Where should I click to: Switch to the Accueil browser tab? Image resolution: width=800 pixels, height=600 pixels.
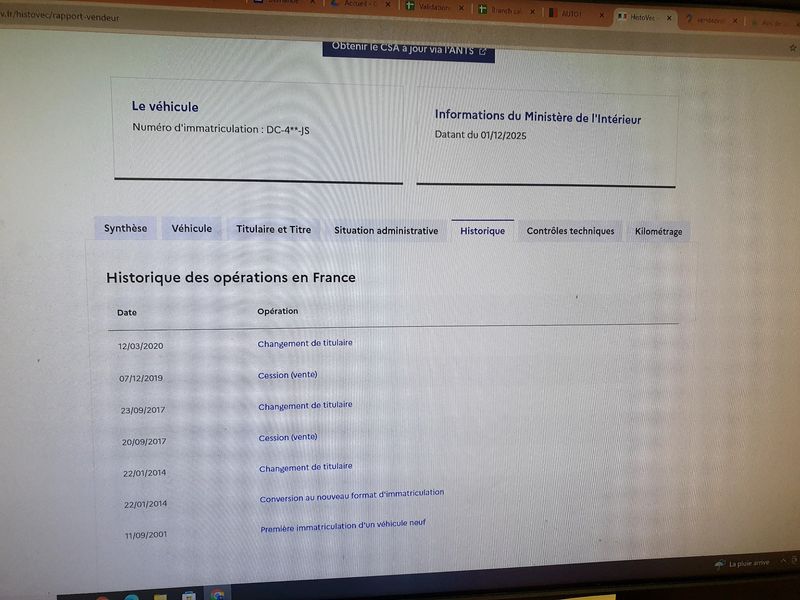pos(359,4)
